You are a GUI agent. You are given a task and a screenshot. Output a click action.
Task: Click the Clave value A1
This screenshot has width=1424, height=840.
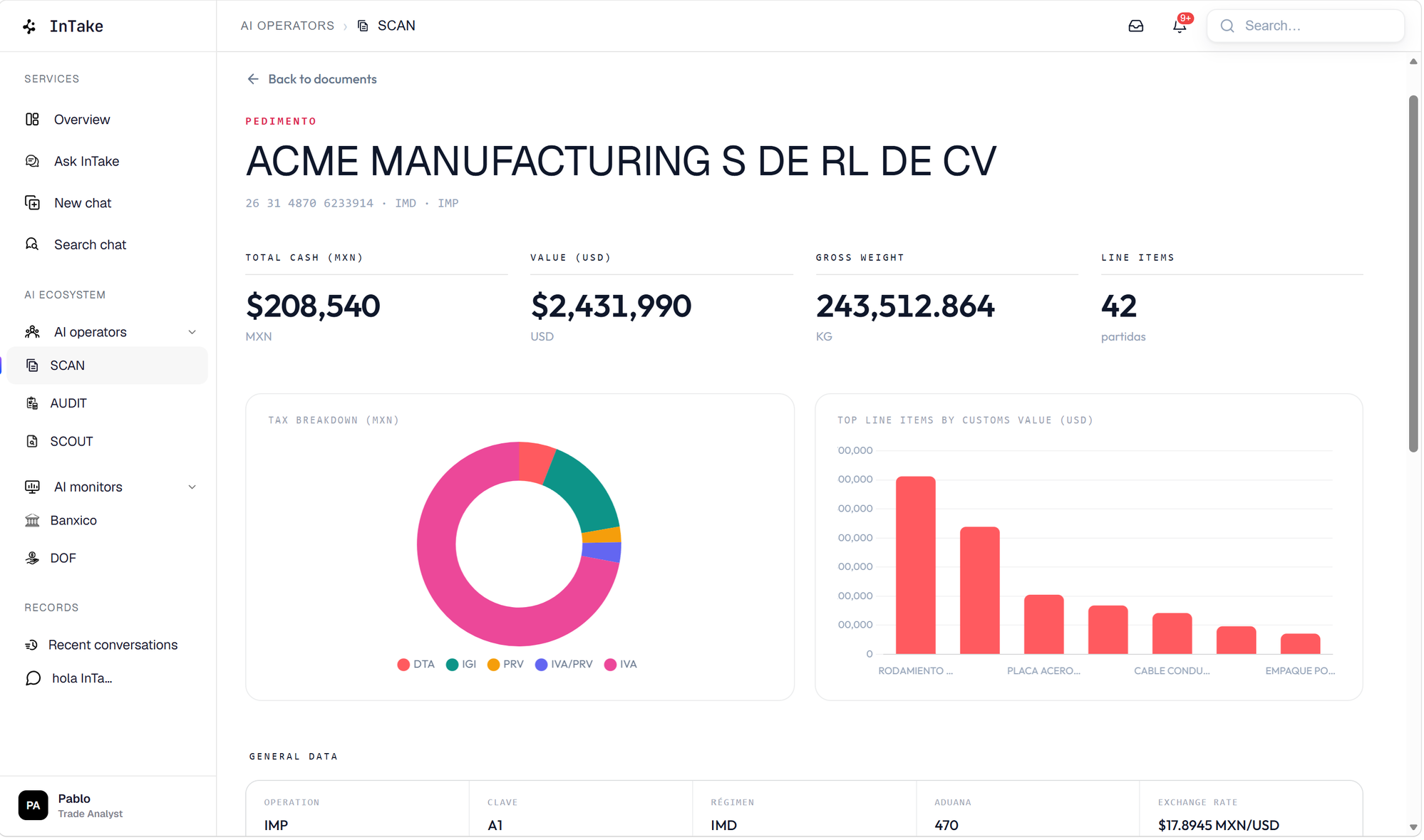coord(496,826)
